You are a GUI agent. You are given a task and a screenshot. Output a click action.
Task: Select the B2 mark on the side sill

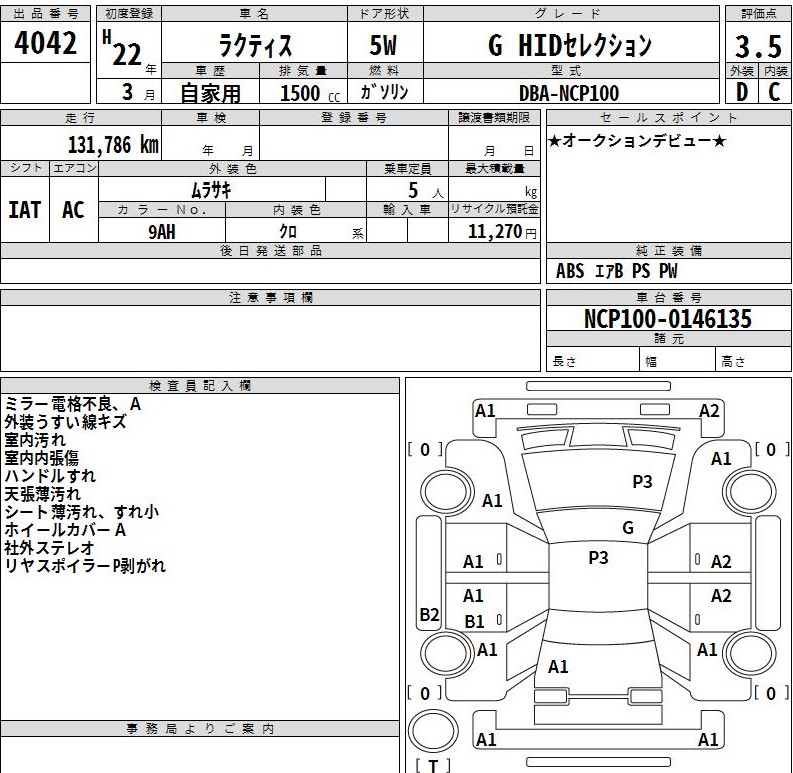coord(429,615)
